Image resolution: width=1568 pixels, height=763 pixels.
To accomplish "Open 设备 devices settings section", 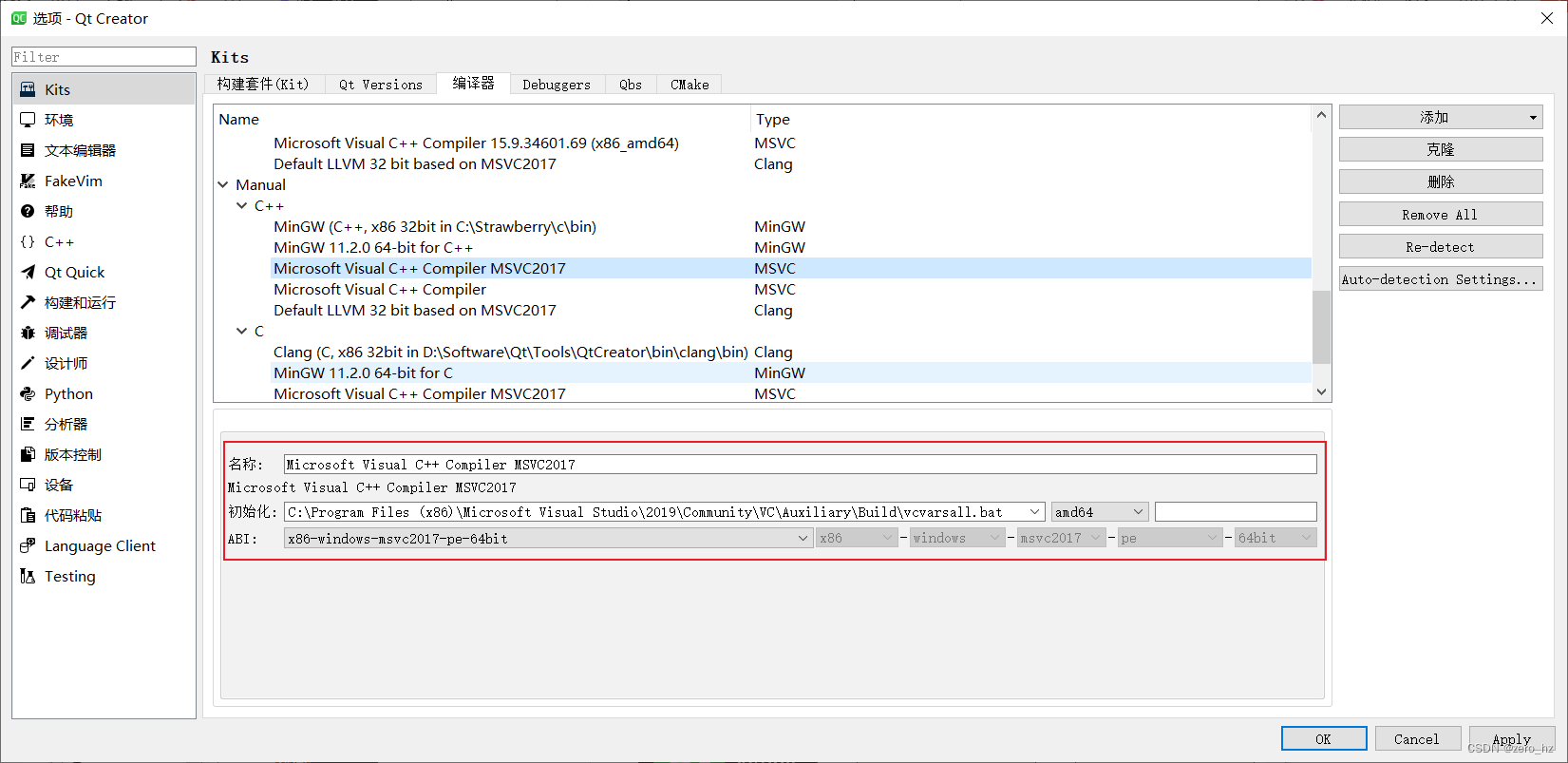I will point(104,485).
